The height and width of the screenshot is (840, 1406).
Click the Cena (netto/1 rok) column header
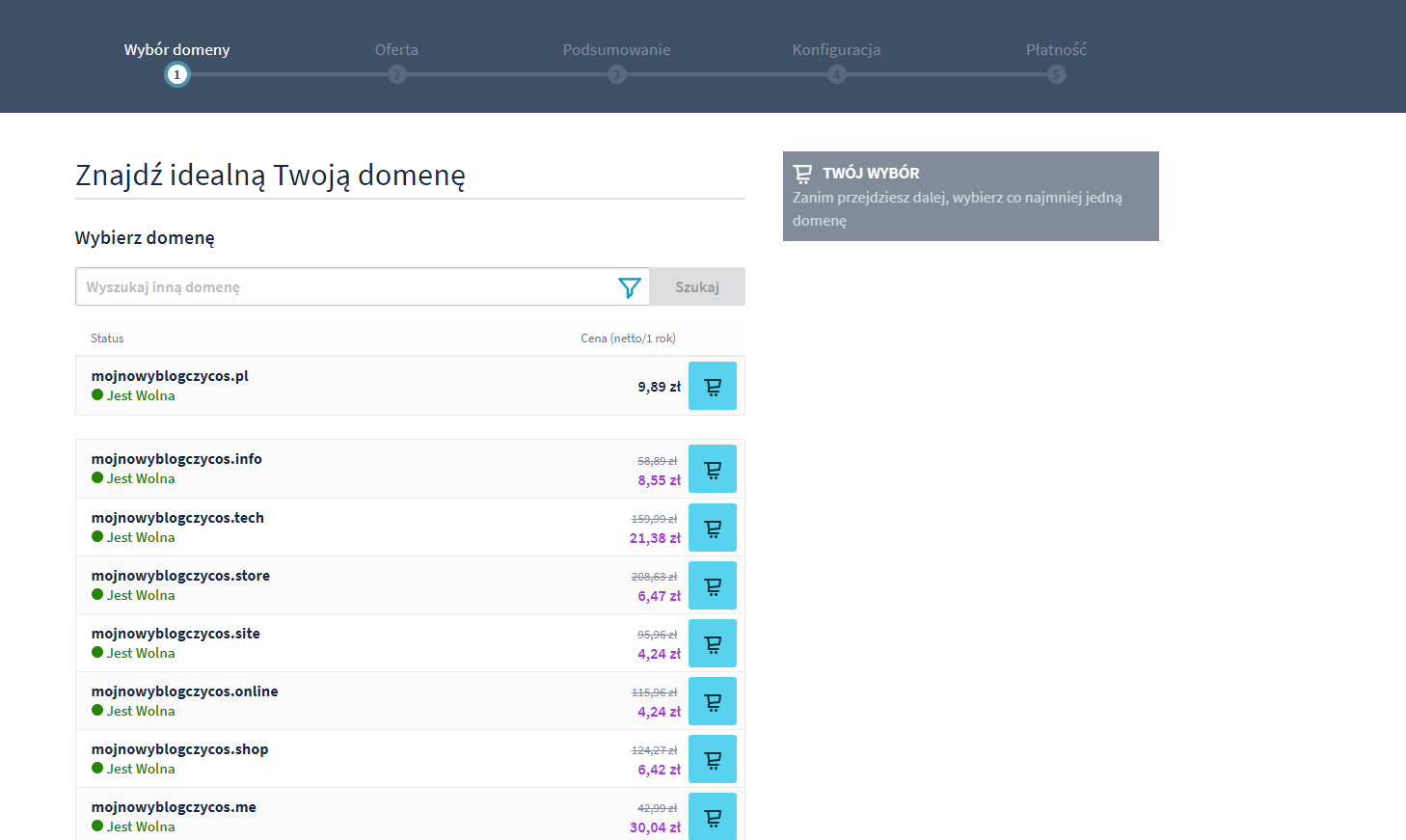(628, 339)
